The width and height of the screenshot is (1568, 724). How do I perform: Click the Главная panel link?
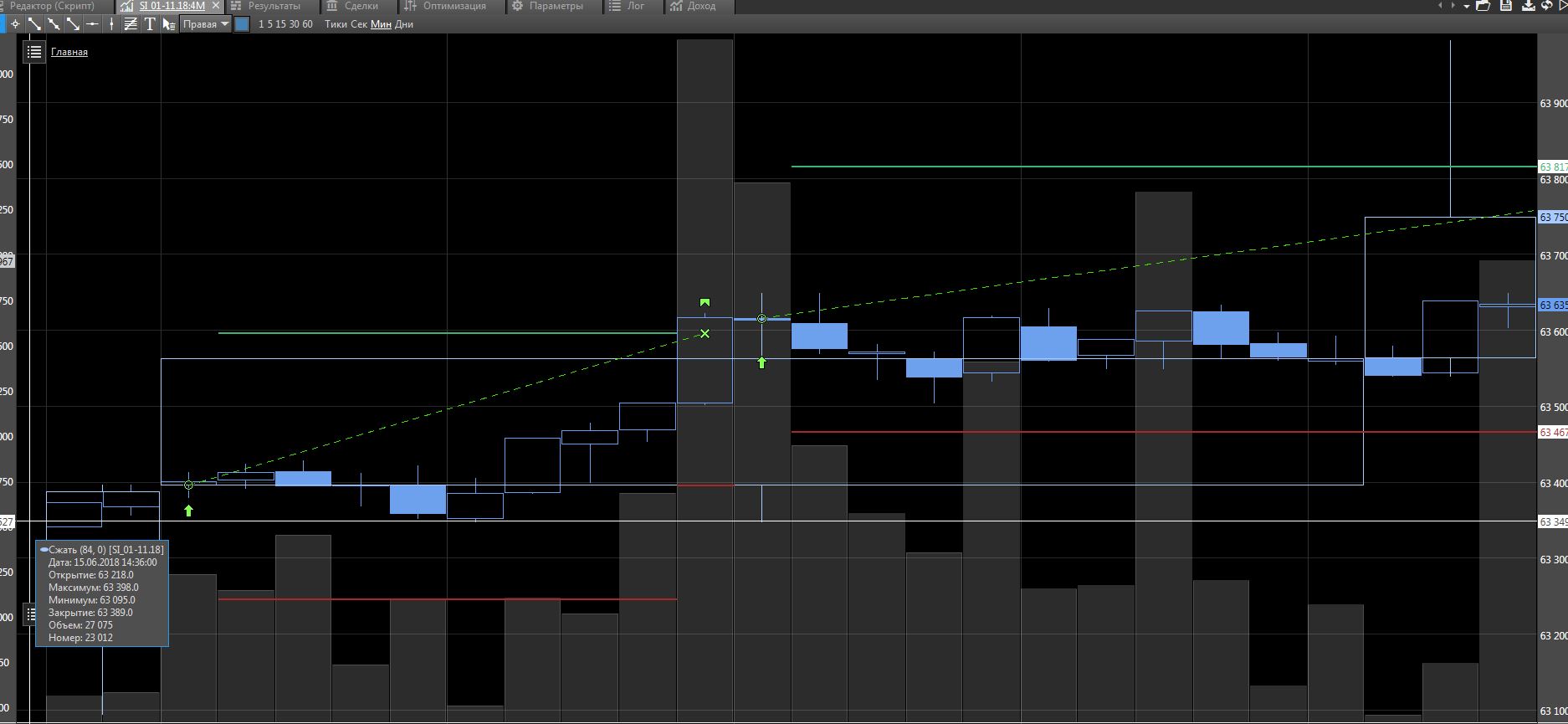pos(69,52)
